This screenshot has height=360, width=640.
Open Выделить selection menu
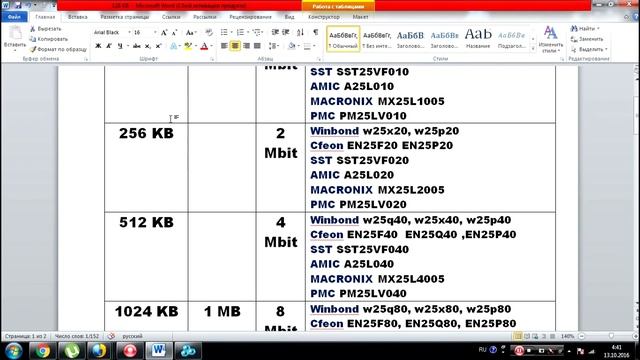(589, 49)
